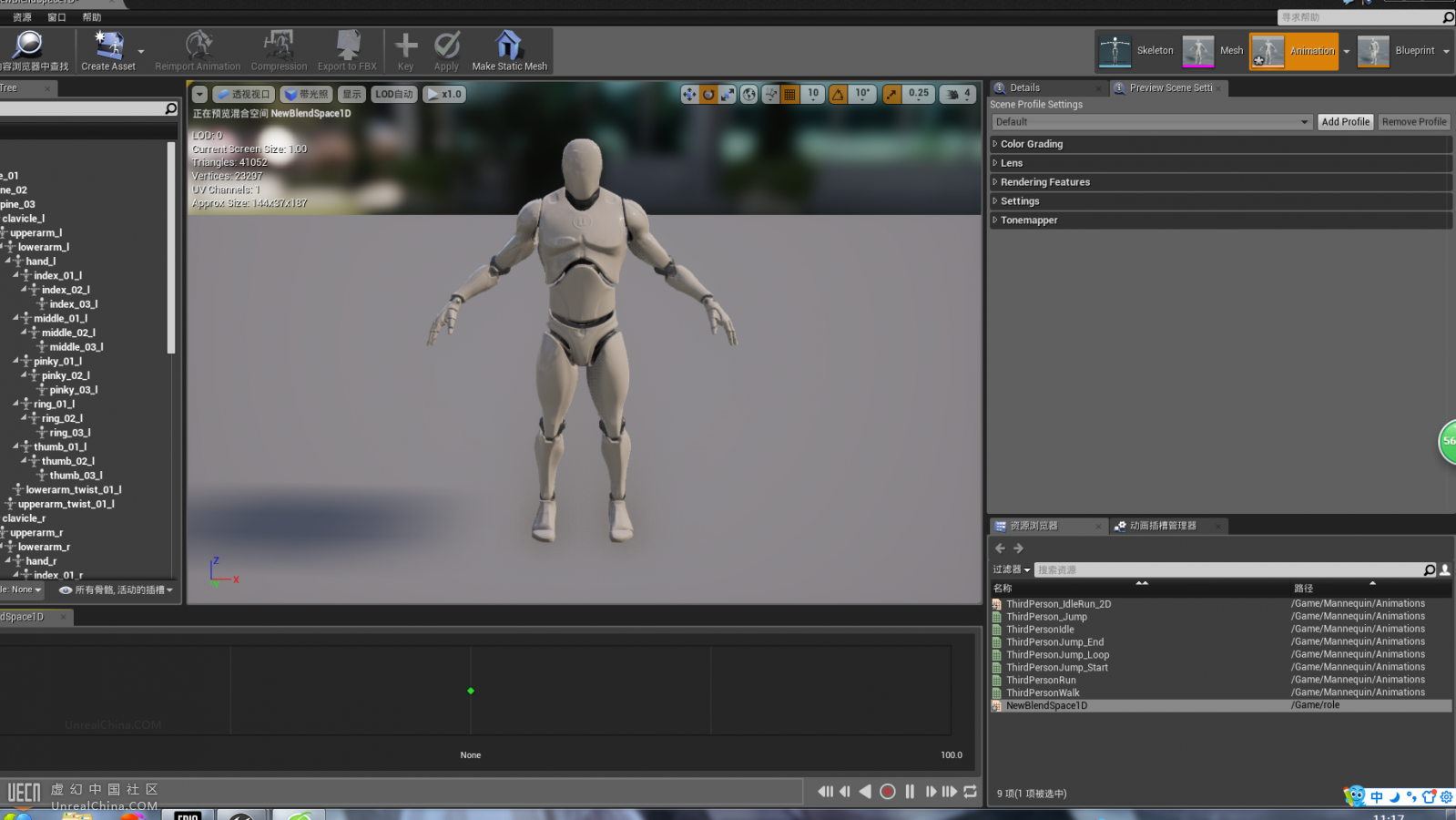Select the translate gizmo tool in viewport
Viewport: 1456px width, 820px height.
point(689,94)
